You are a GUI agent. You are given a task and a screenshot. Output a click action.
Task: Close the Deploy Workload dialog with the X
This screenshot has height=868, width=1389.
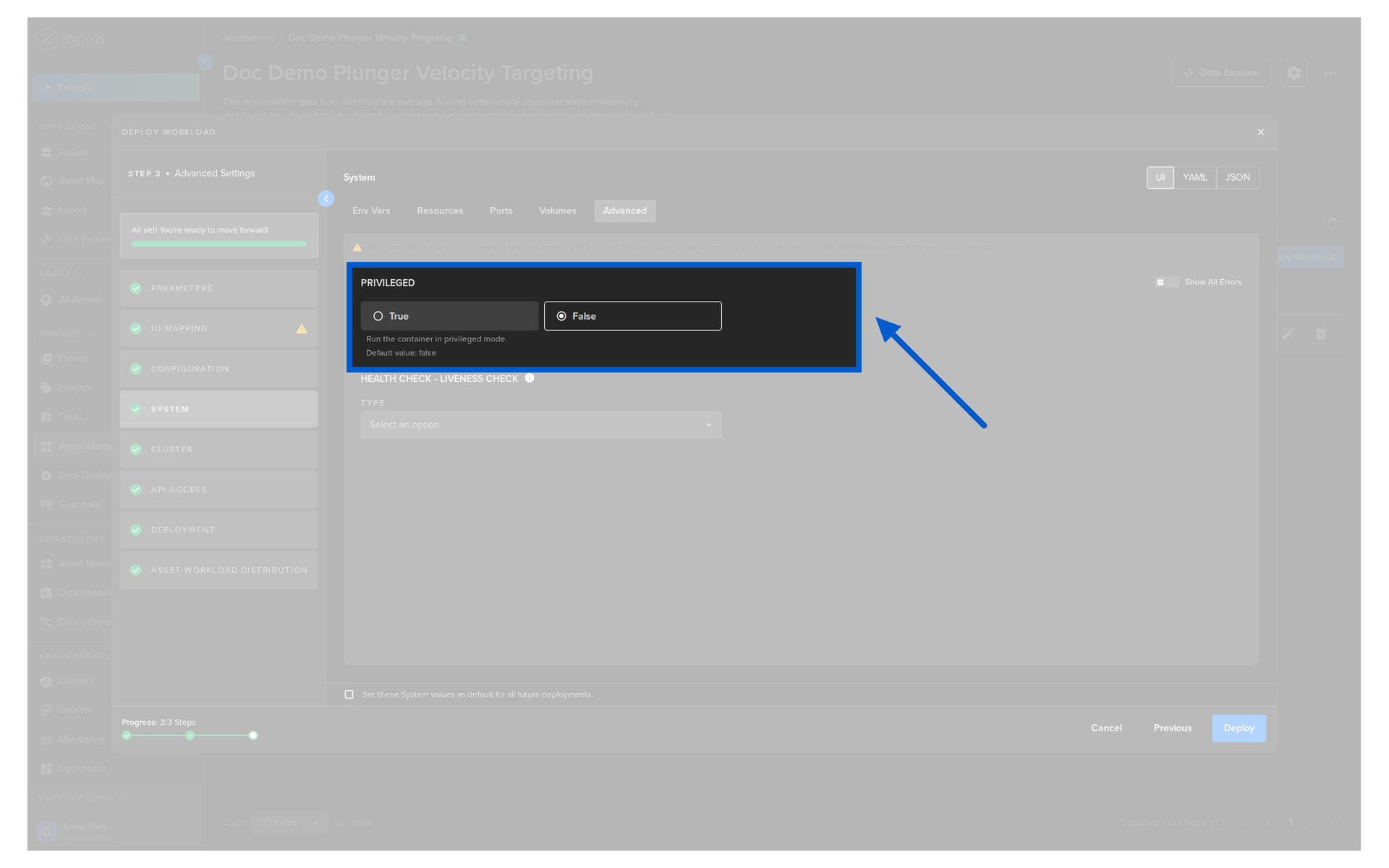pyautogui.click(x=1260, y=132)
